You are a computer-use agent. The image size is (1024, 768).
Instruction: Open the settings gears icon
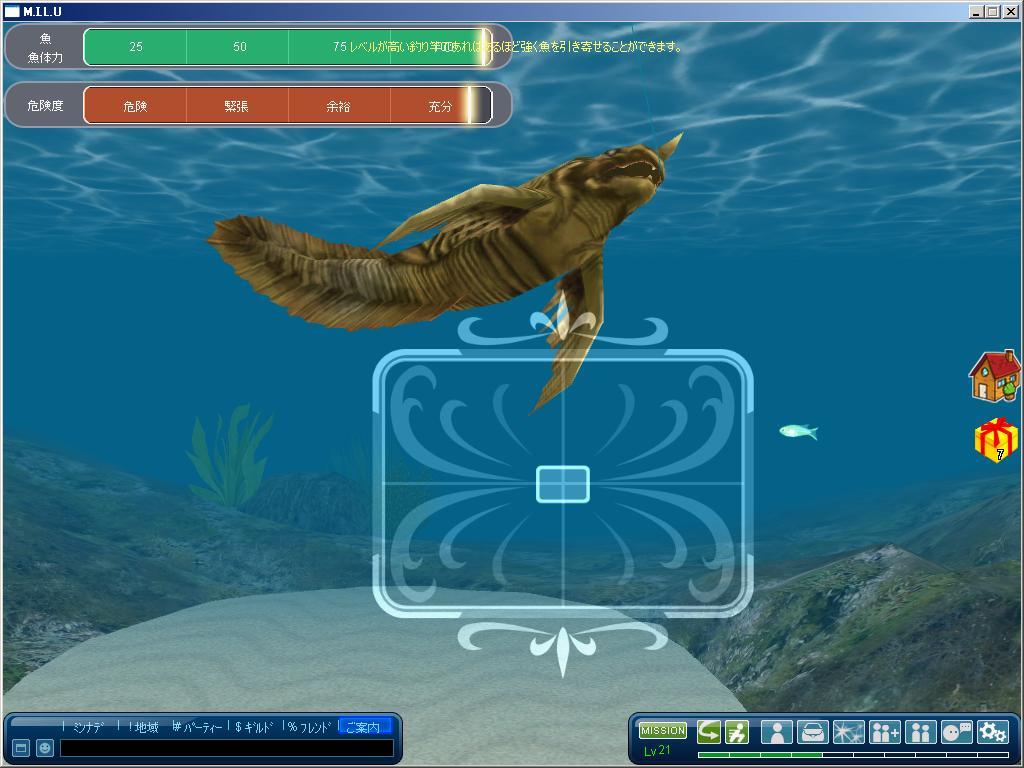point(992,732)
